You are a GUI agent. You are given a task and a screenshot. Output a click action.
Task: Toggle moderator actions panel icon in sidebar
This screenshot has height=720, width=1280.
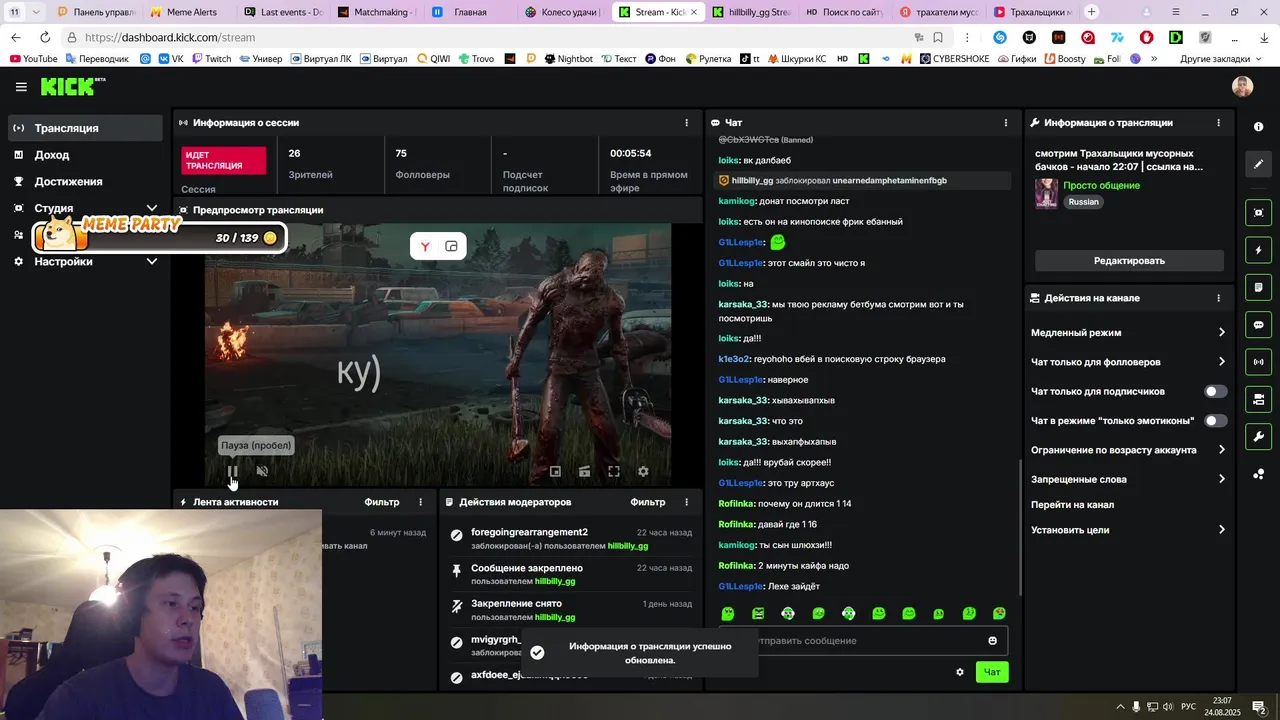point(1258,287)
